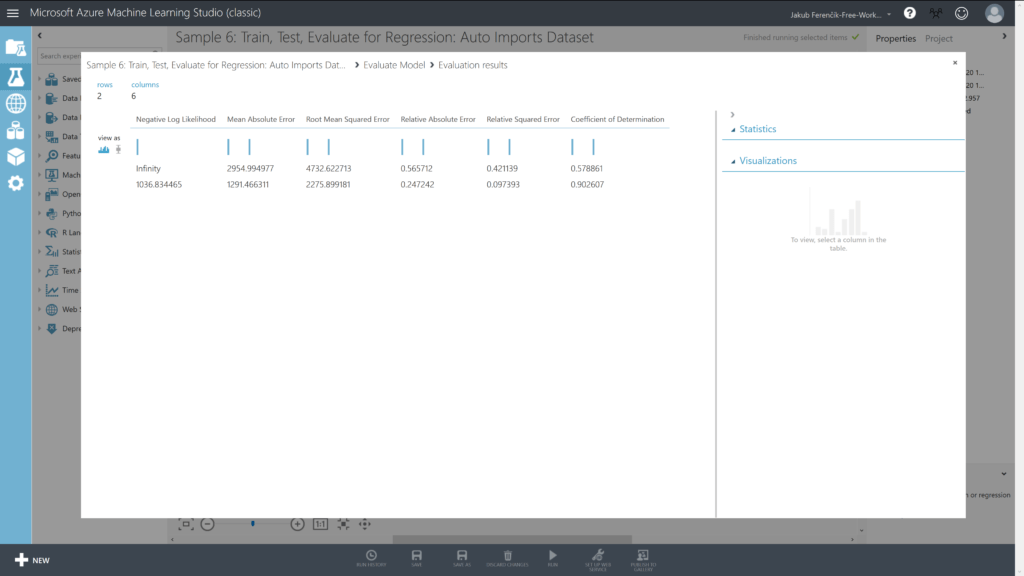Click the Help question mark icon
The width and height of the screenshot is (1024, 576).
click(x=909, y=13)
